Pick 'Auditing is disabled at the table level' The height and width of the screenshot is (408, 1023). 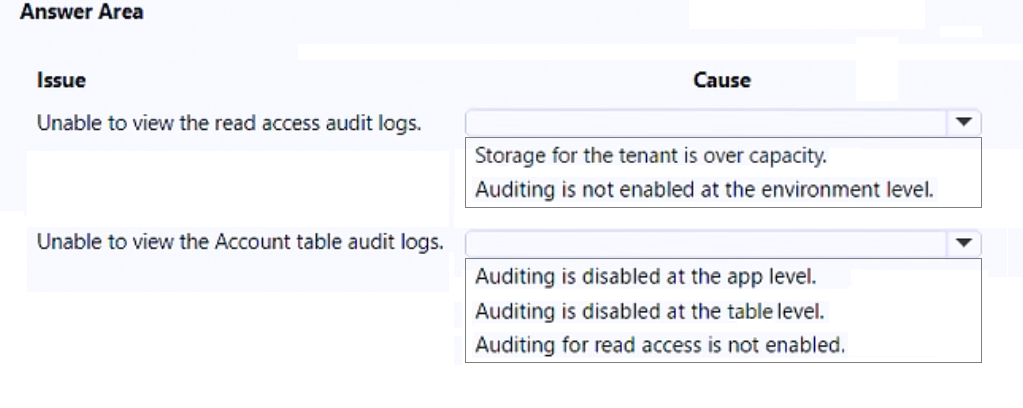[649, 311]
